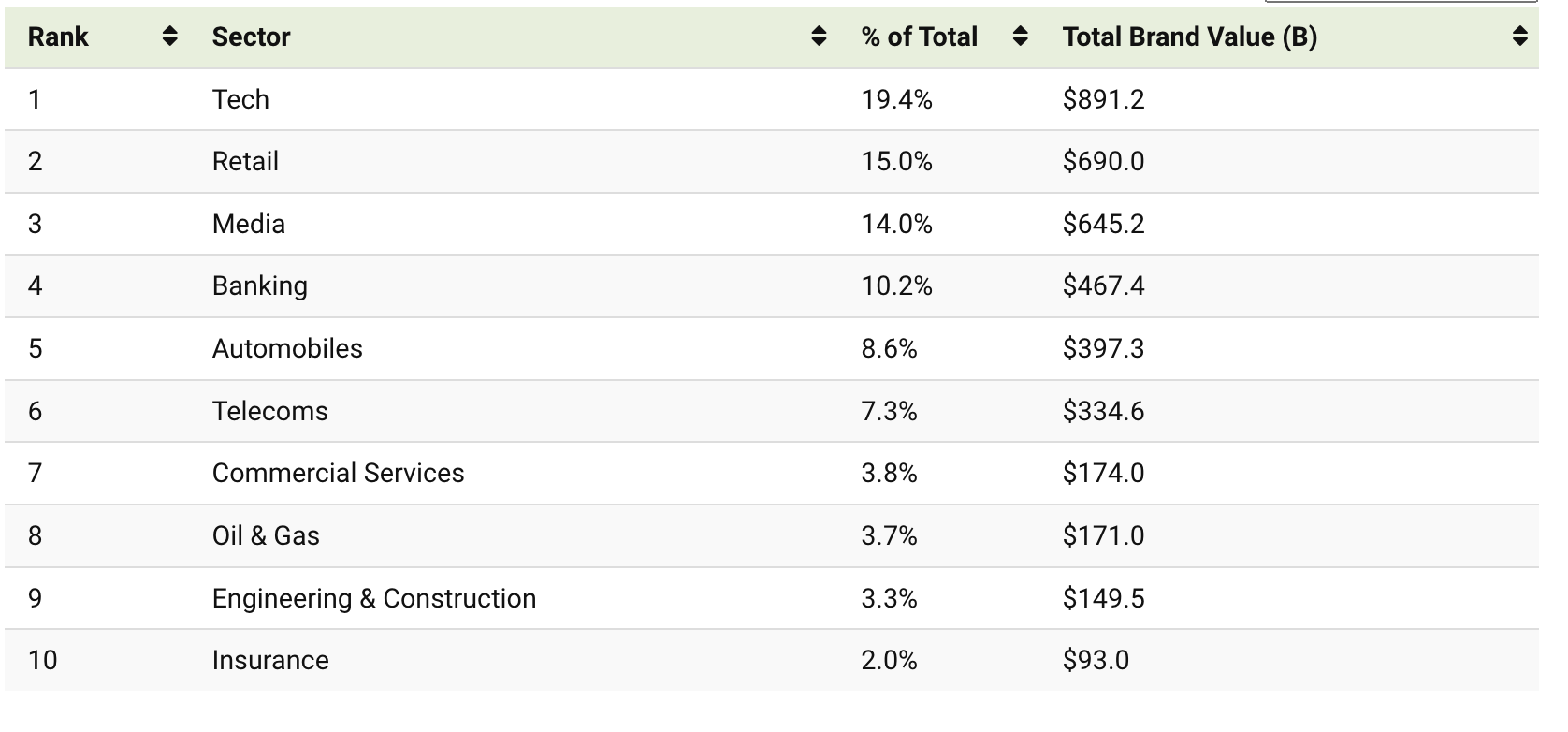Screen dimensions: 1568x732
Task: Click the Oil & Gas sector cell
Action: [x=266, y=535]
